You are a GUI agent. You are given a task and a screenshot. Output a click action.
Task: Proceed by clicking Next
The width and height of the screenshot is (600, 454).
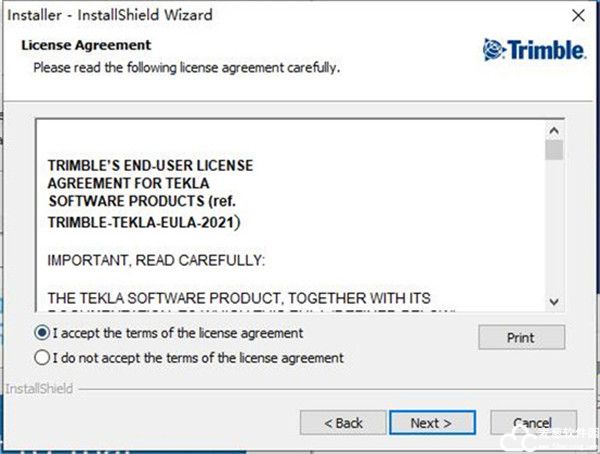coord(431,423)
